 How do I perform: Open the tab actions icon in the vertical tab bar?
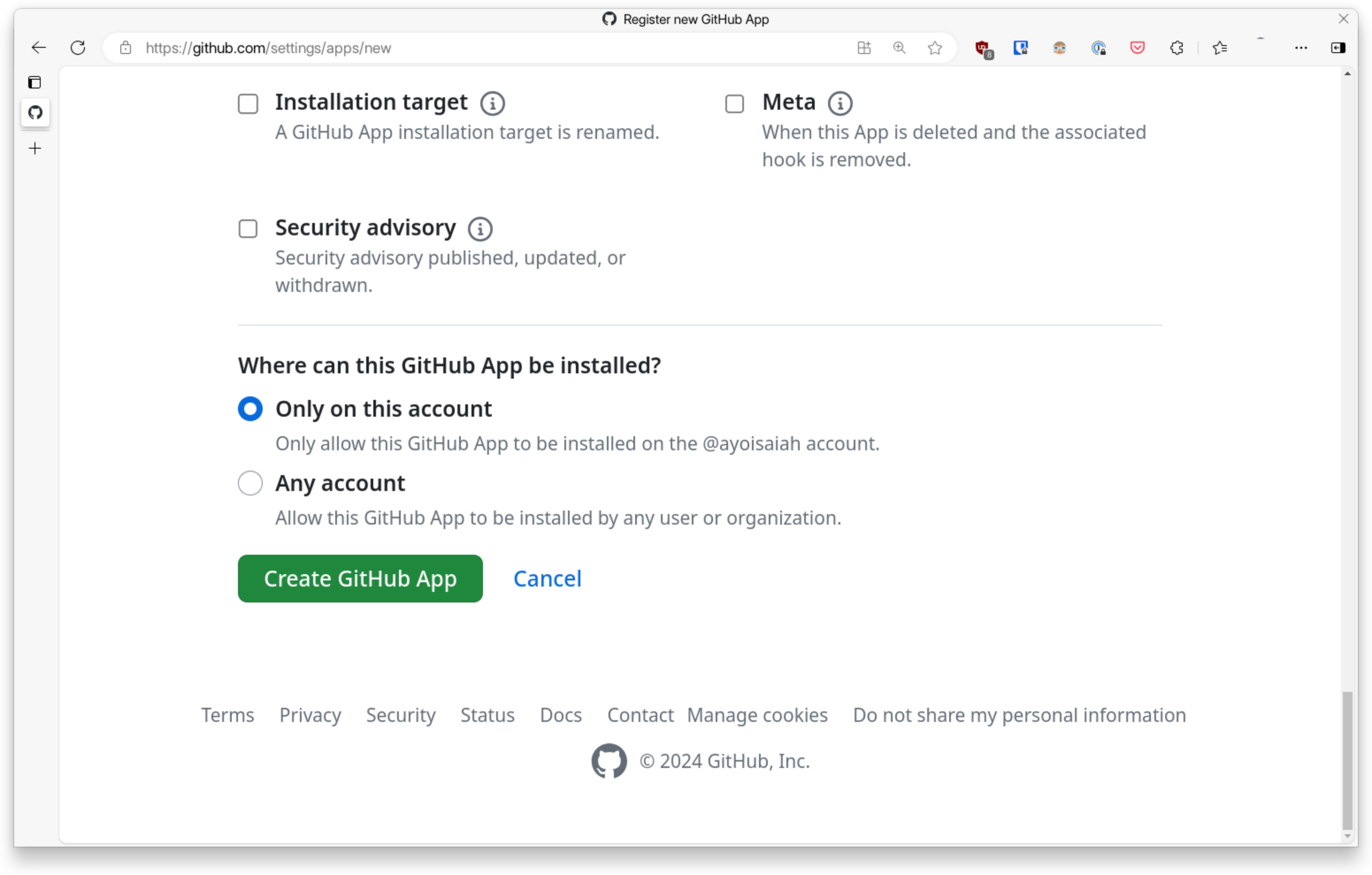pyautogui.click(x=35, y=82)
